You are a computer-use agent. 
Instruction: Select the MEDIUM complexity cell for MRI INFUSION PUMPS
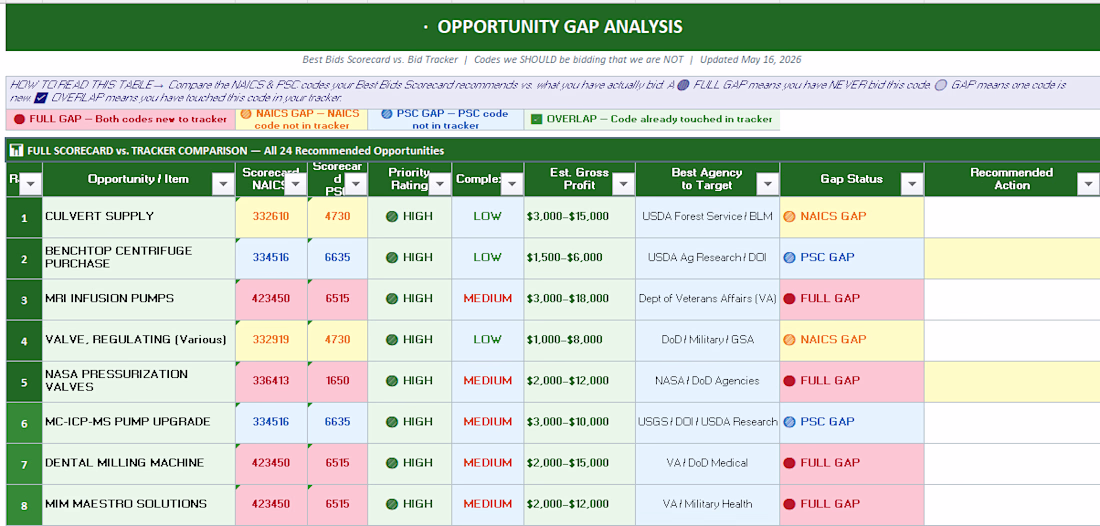488,299
